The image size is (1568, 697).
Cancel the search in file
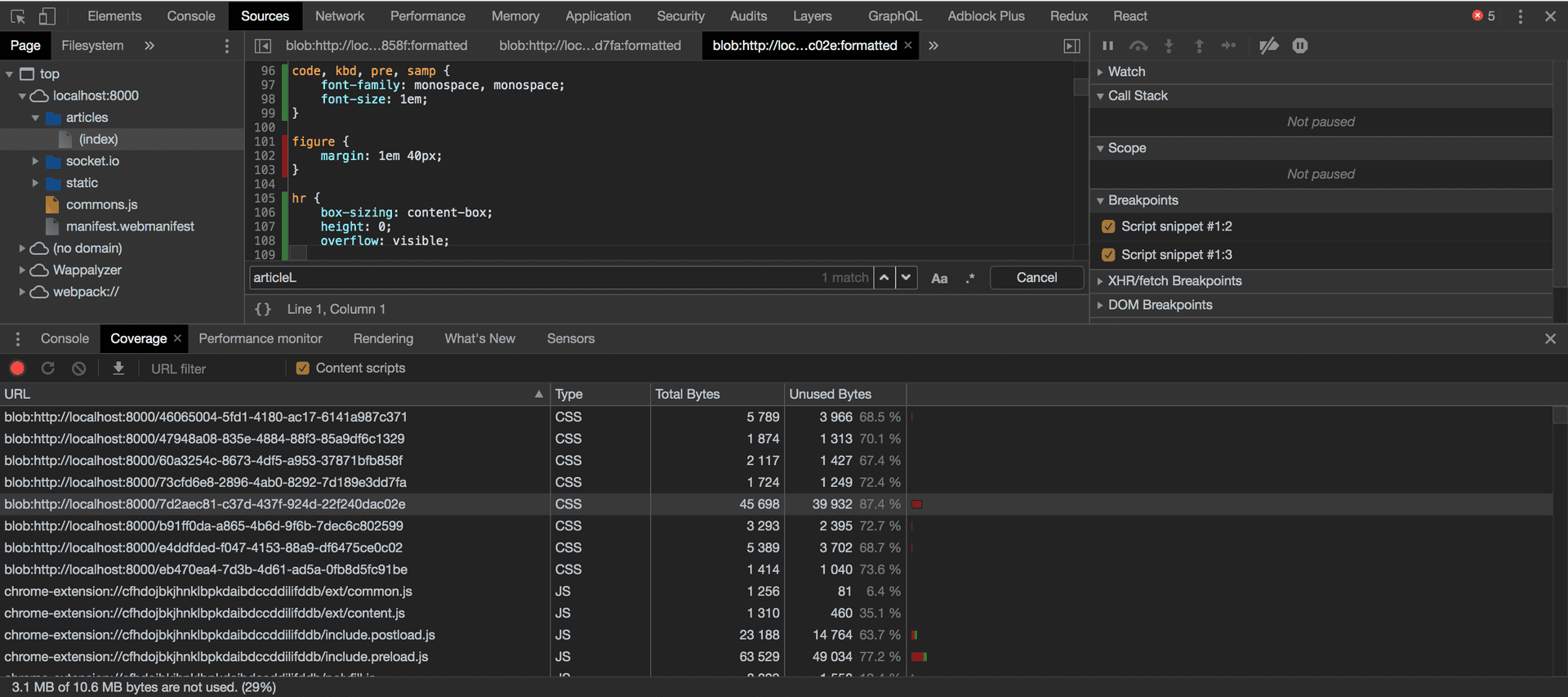point(1036,278)
